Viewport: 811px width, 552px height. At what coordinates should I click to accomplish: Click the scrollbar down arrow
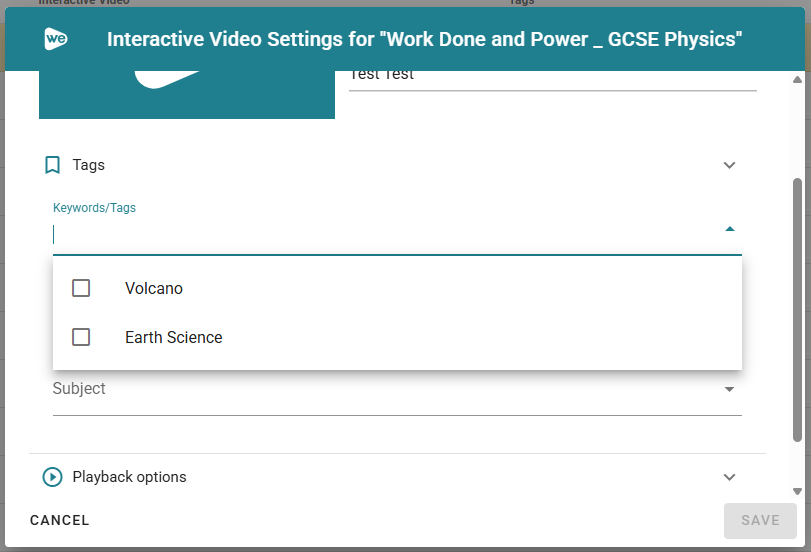click(x=797, y=491)
